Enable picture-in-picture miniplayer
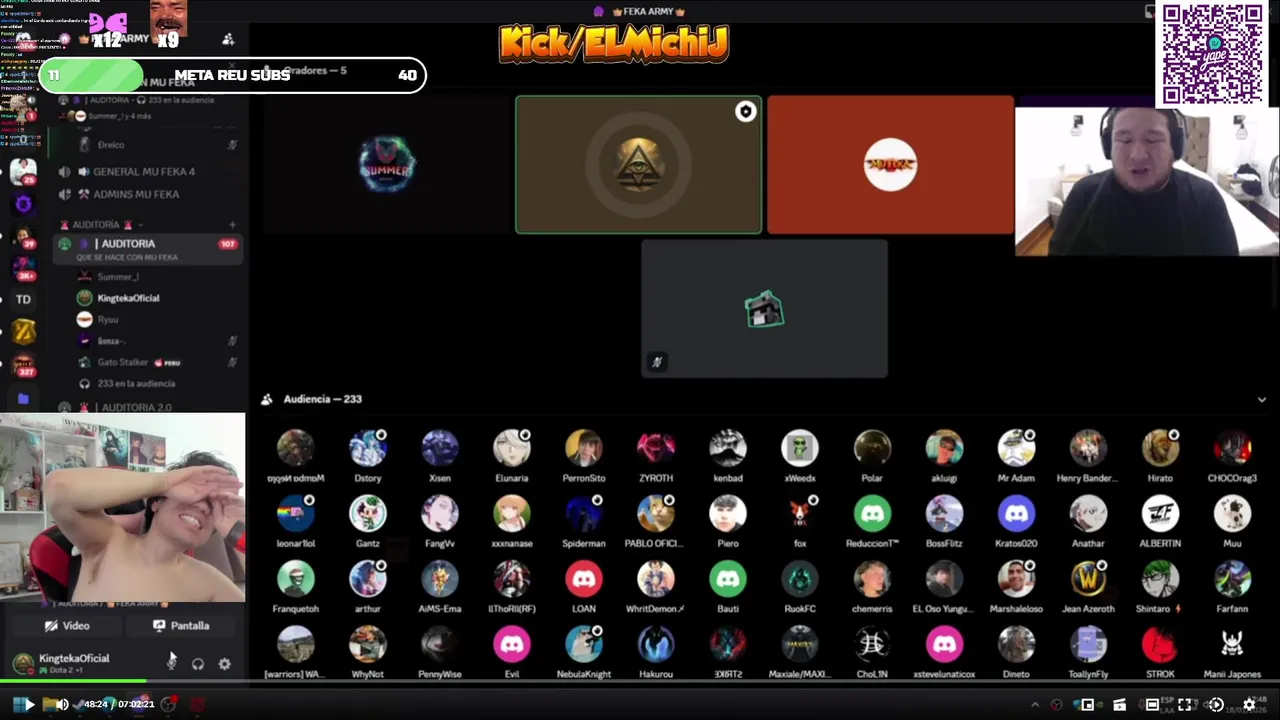1280x720 pixels. pyautogui.click(x=1087, y=705)
